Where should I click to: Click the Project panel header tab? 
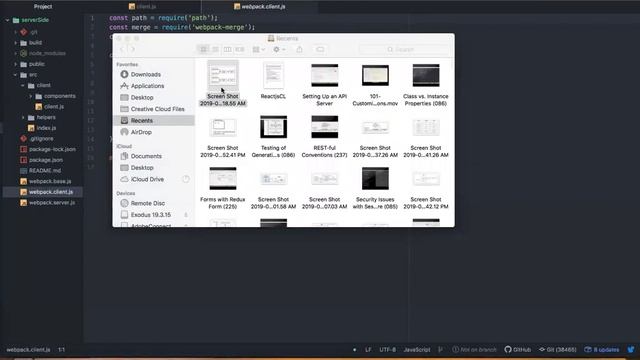tap(43, 7)
